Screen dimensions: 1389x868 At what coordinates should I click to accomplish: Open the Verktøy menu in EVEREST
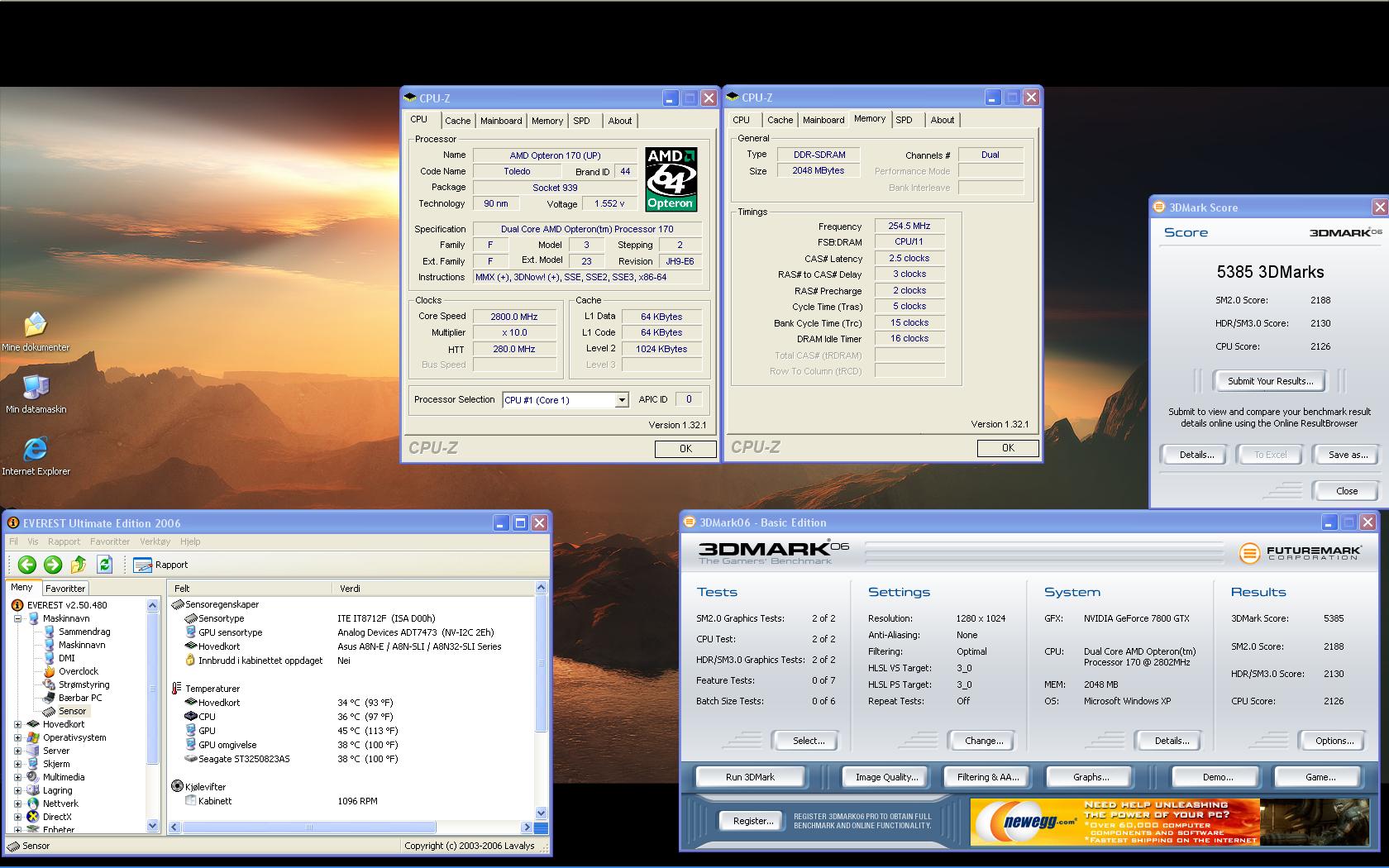(155, 541)
